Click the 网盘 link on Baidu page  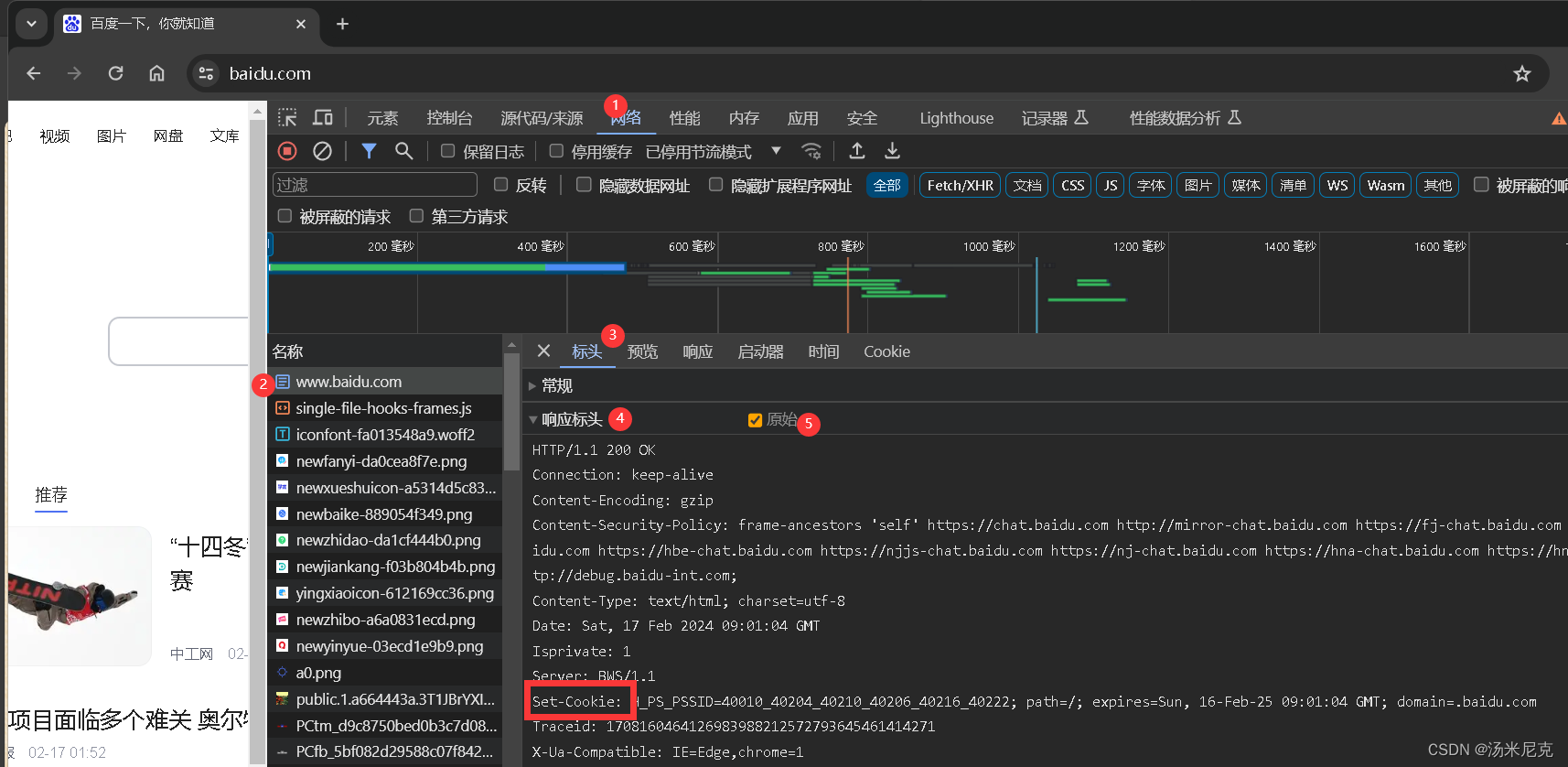click(x=167, y=135)
